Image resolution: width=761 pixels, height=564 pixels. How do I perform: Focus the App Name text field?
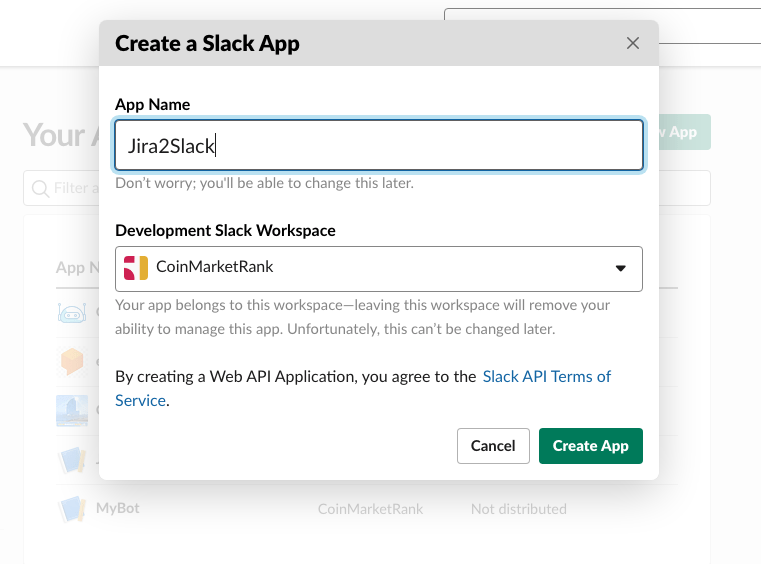(x=378, y=146)
